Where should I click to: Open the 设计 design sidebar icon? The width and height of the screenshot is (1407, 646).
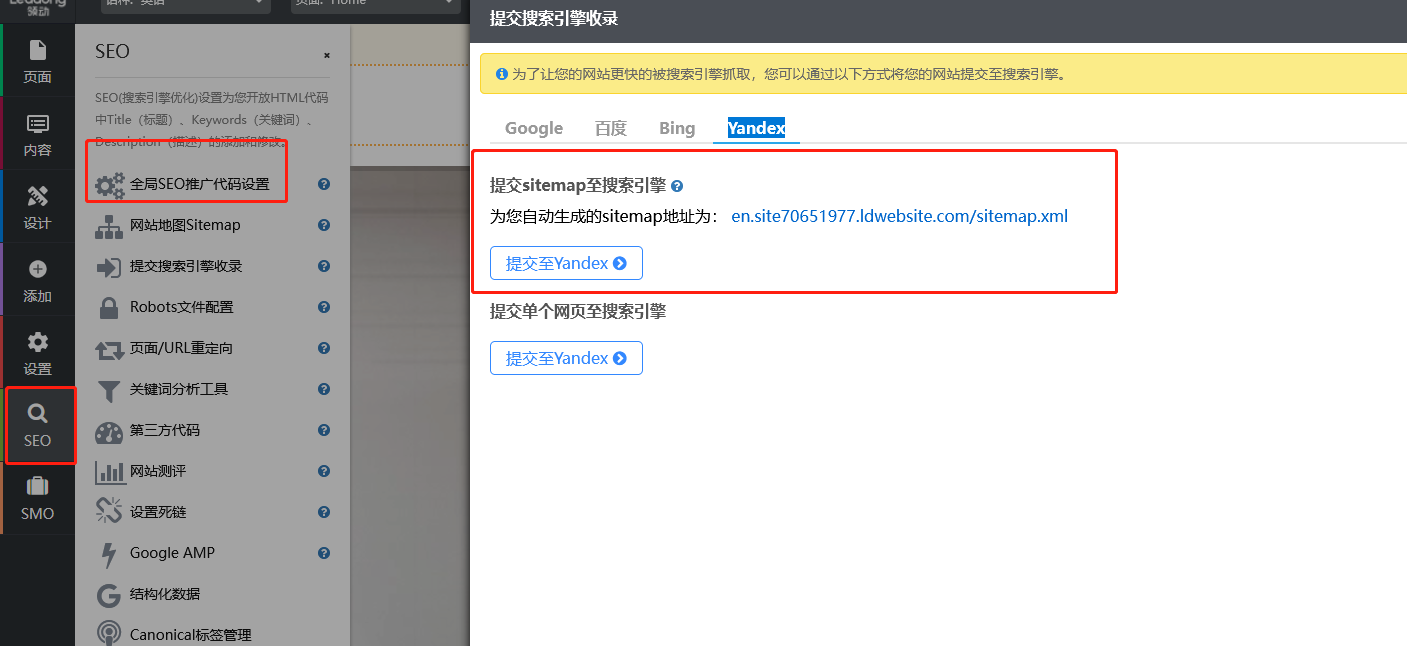(x=37, y=195)
